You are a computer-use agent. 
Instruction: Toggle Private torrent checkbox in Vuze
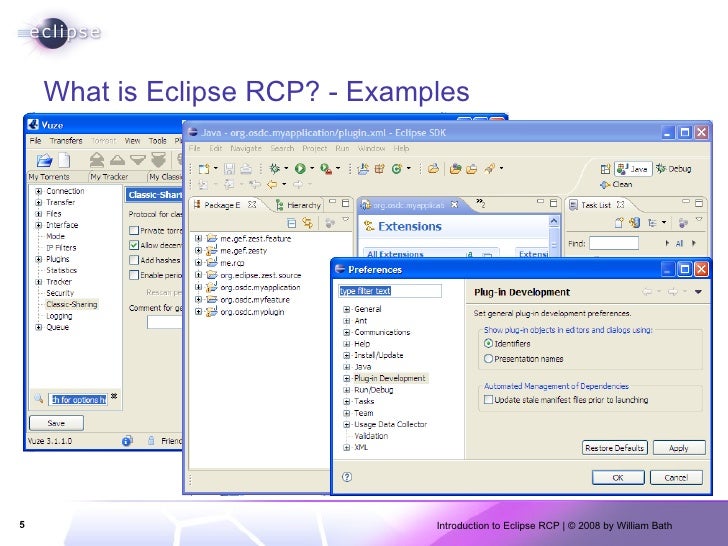coord(134,230)
